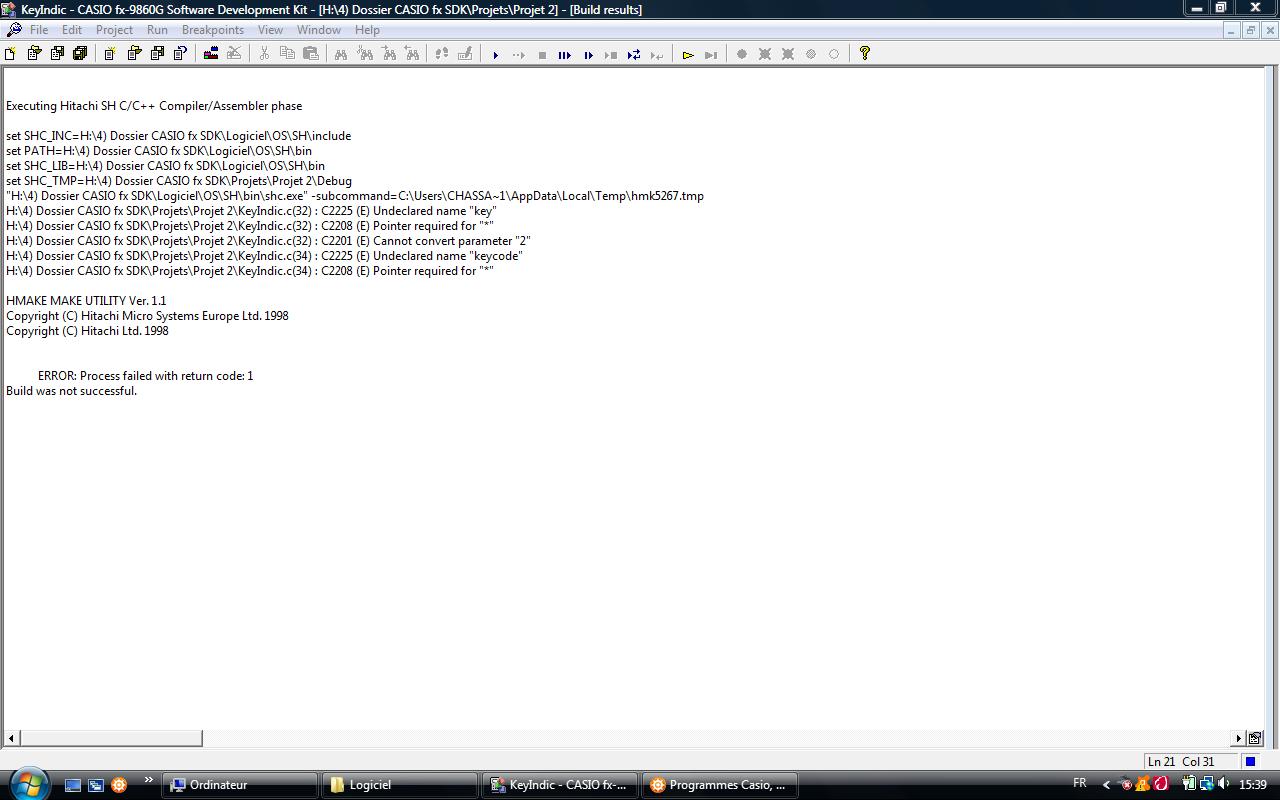The height and width of the screenshot is (800, 1280).
Task: Click the Undeclared name "key" error line
Action: [x=251, y=211]
